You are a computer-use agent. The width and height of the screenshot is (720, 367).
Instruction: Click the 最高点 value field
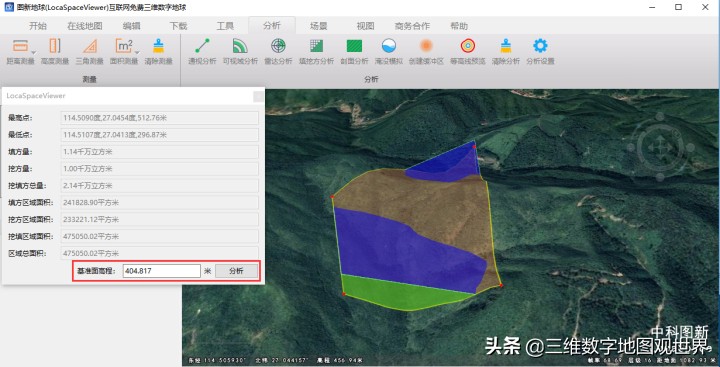tap(159, 118)
